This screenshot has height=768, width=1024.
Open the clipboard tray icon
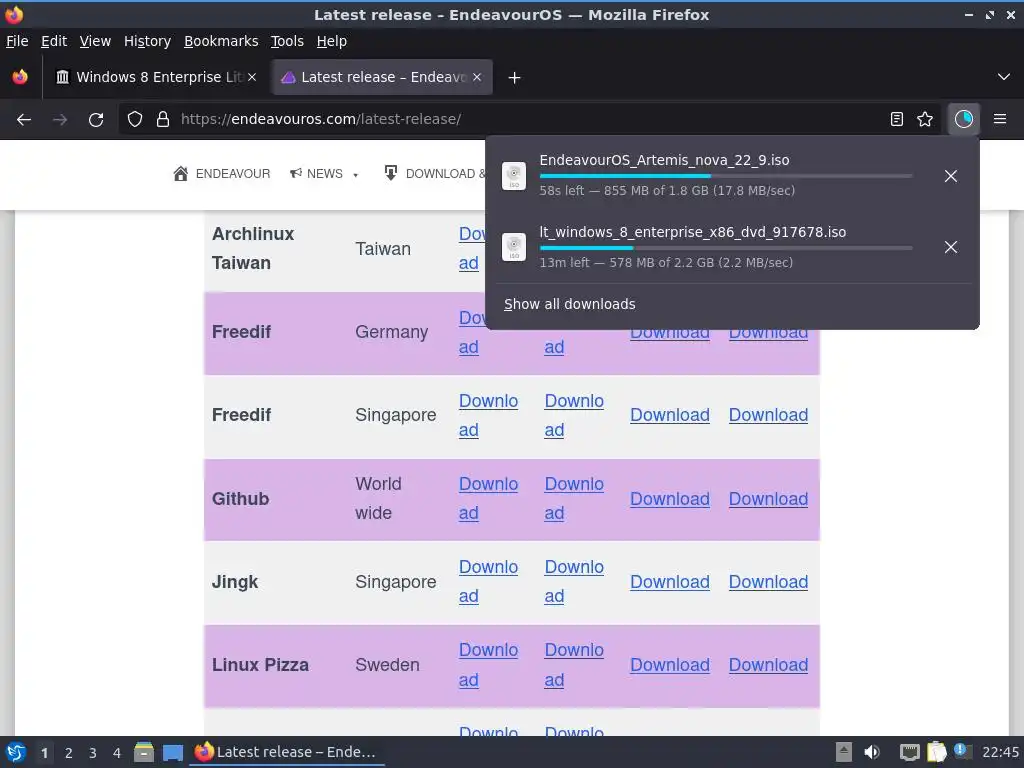936,752
